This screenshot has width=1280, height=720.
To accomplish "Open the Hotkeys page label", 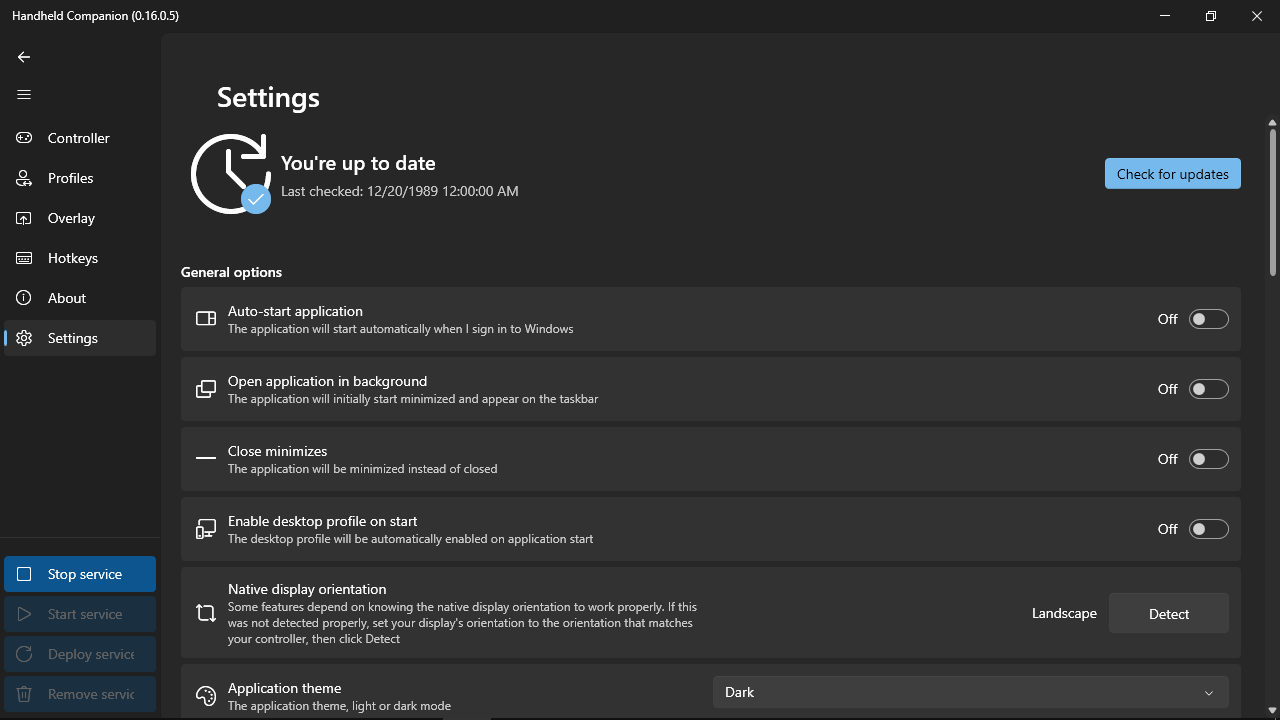I will click(73, 258).
